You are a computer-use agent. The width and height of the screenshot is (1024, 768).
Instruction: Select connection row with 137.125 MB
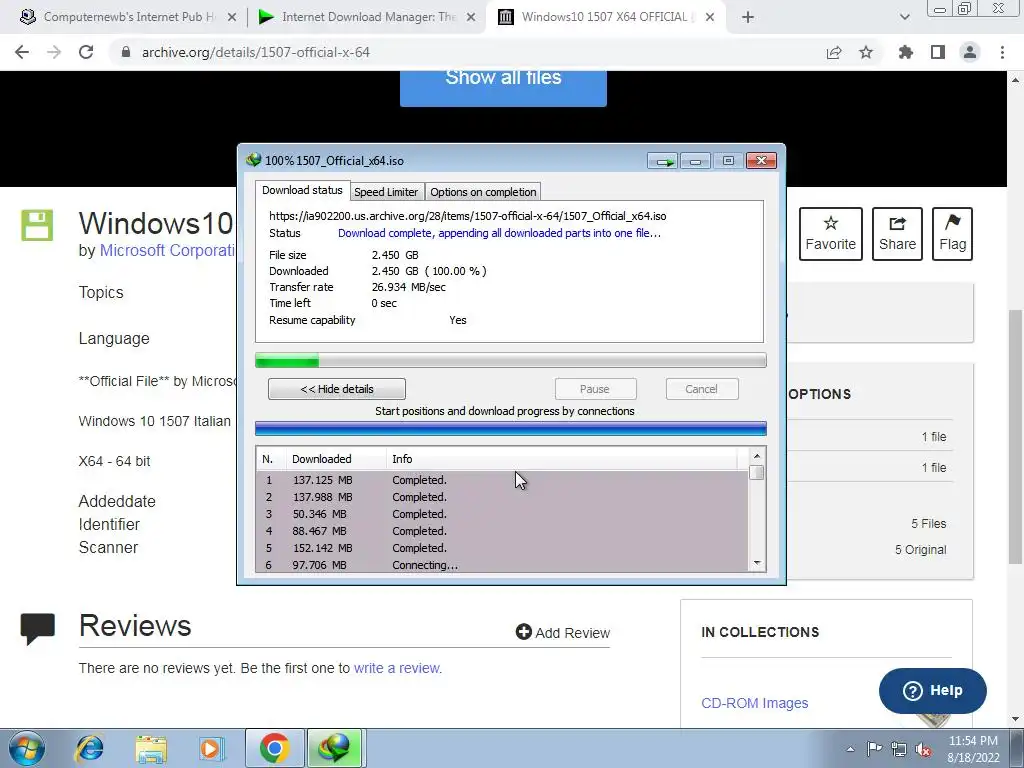click(x=502, y=480)
